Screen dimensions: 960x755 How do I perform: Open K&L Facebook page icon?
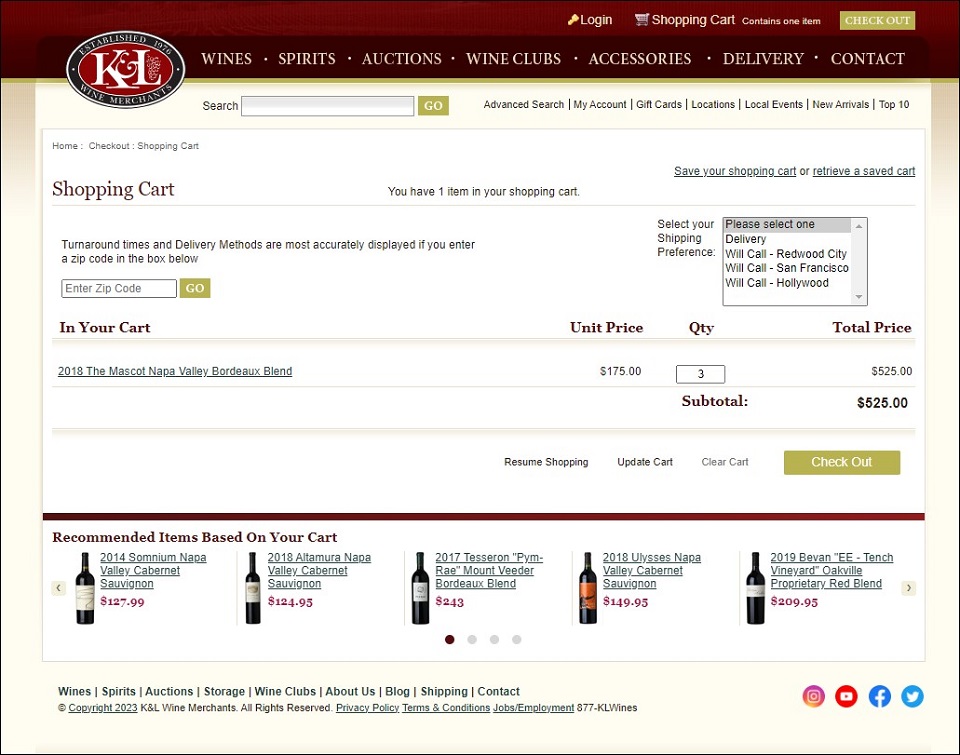coord(880,696)
